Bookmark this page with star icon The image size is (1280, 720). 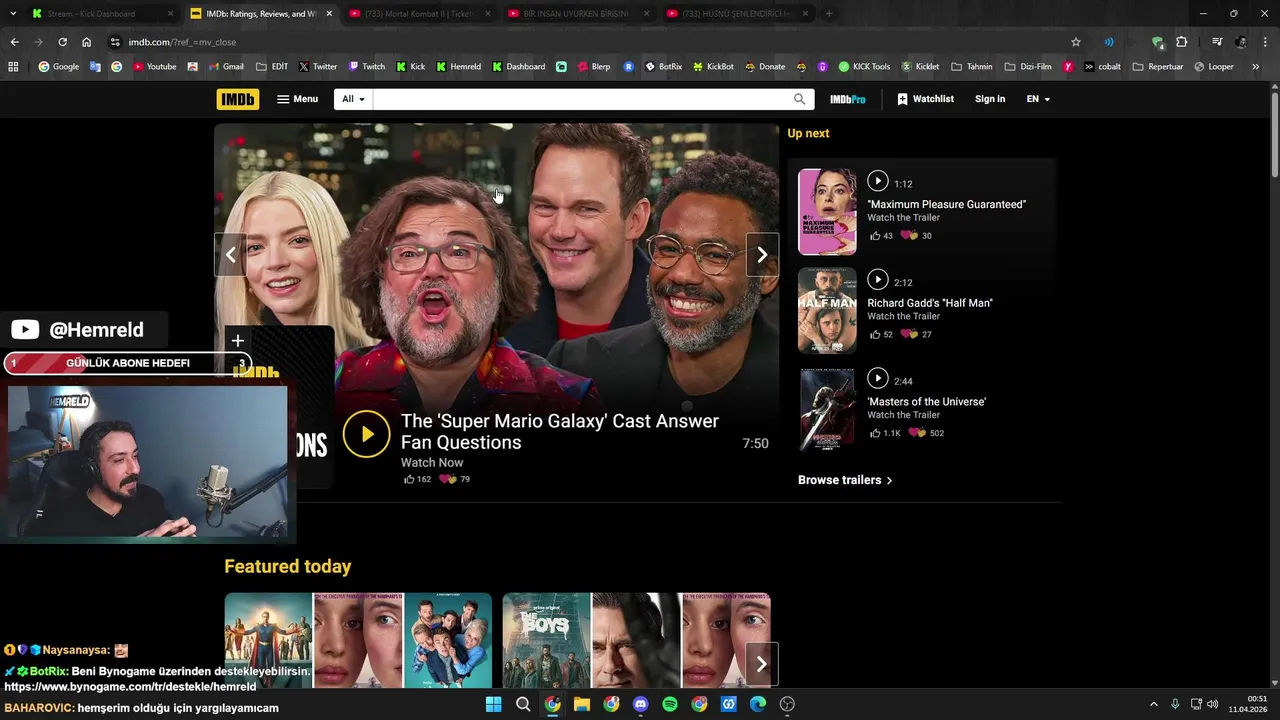(x=1076, y=42)
